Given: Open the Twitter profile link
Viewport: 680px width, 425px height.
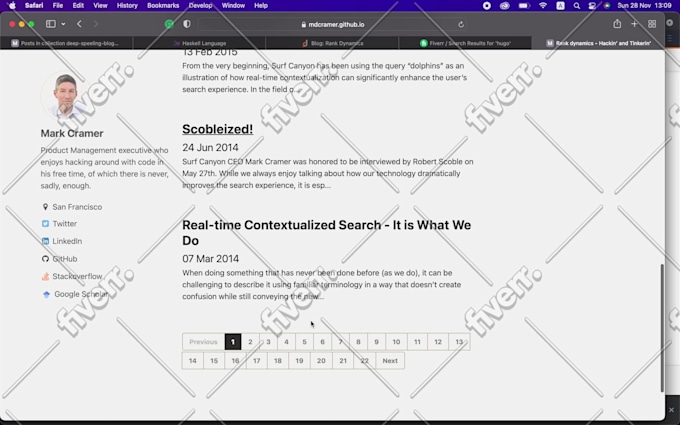Looking at the screenshot, I should 64,224.
